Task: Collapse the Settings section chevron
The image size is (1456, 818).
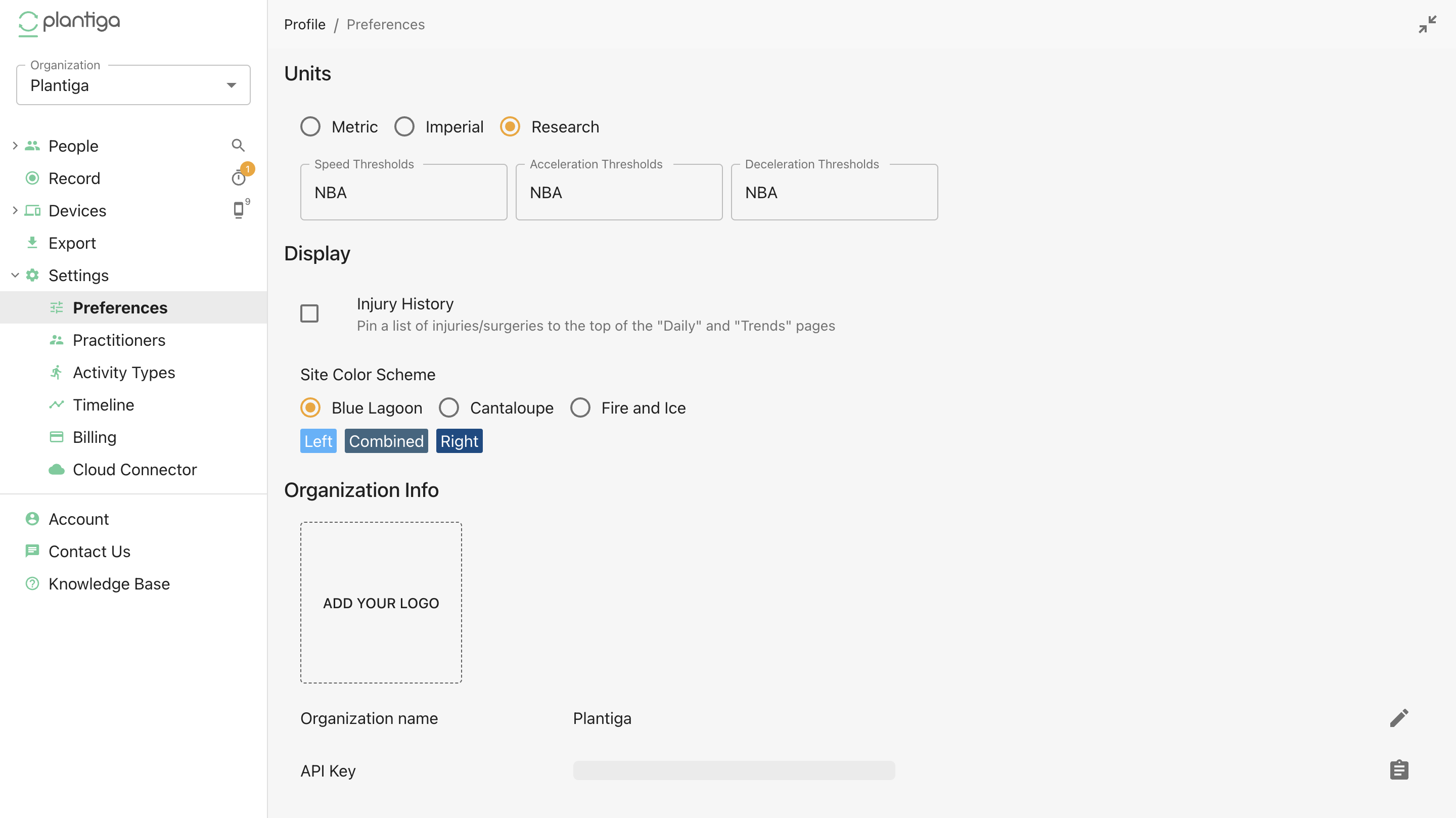Action: point(15,276)
